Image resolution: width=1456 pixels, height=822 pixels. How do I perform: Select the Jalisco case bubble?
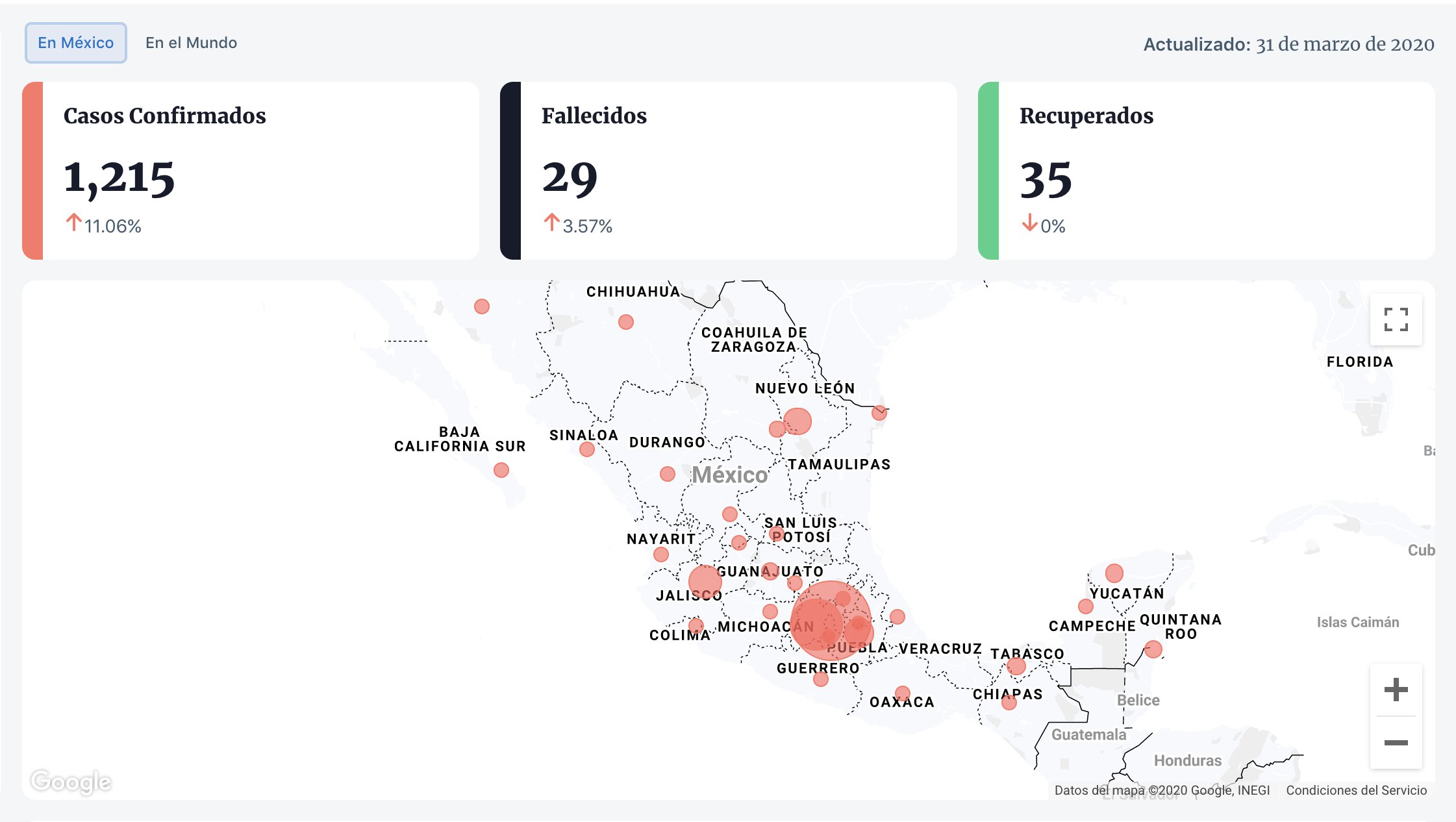pos(705,580)
